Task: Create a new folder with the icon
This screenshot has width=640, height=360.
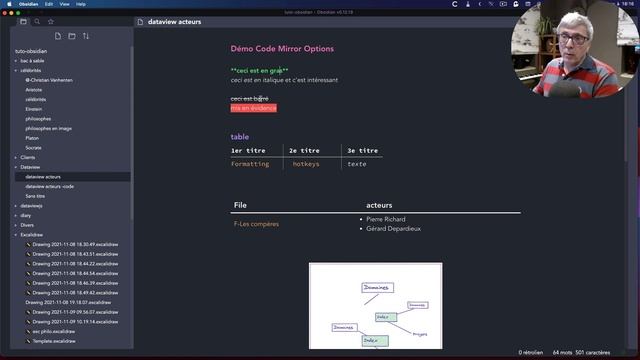Action: [72, 36]
